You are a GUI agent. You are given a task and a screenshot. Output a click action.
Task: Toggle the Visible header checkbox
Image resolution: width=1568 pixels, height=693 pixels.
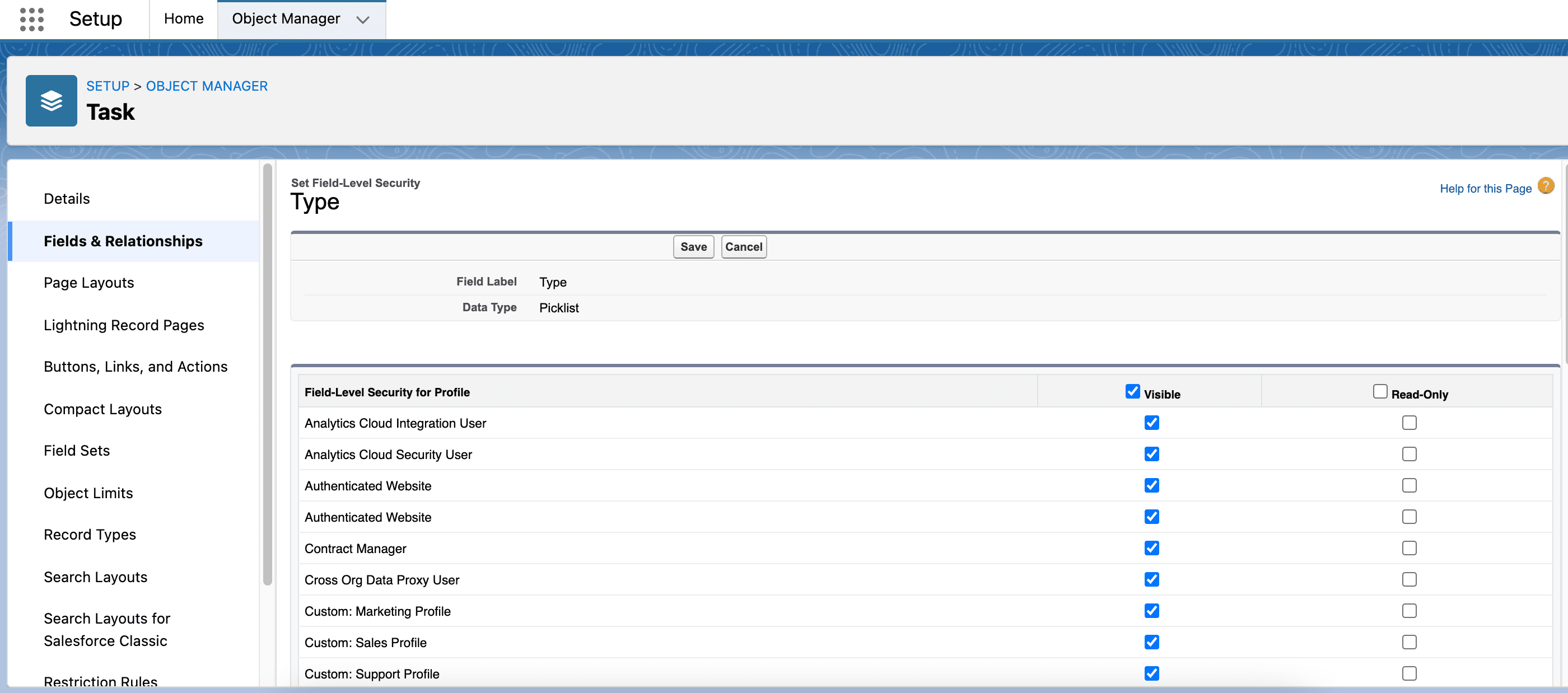1132,391
